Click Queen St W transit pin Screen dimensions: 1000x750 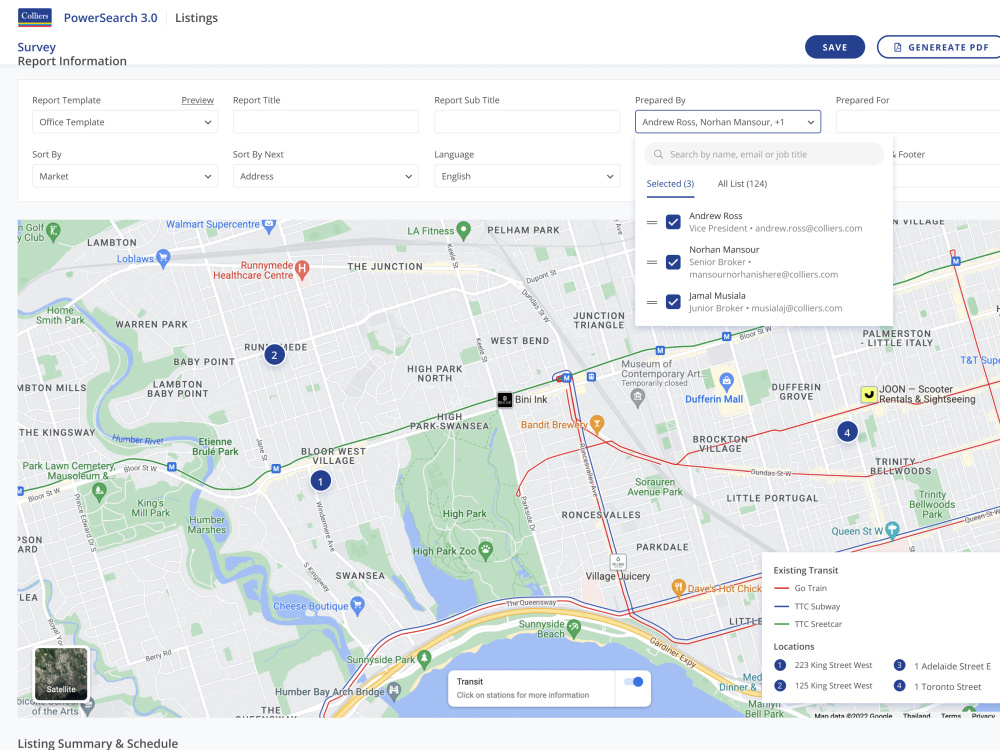tap(892, 530)
